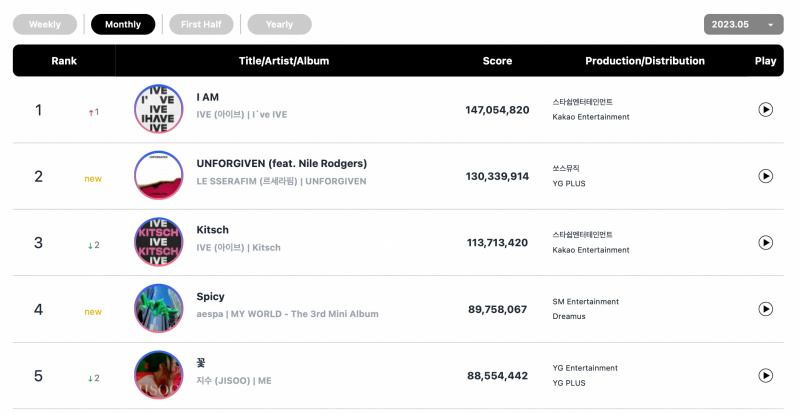Open the MY WORLD album cover

tap(159, 308)
